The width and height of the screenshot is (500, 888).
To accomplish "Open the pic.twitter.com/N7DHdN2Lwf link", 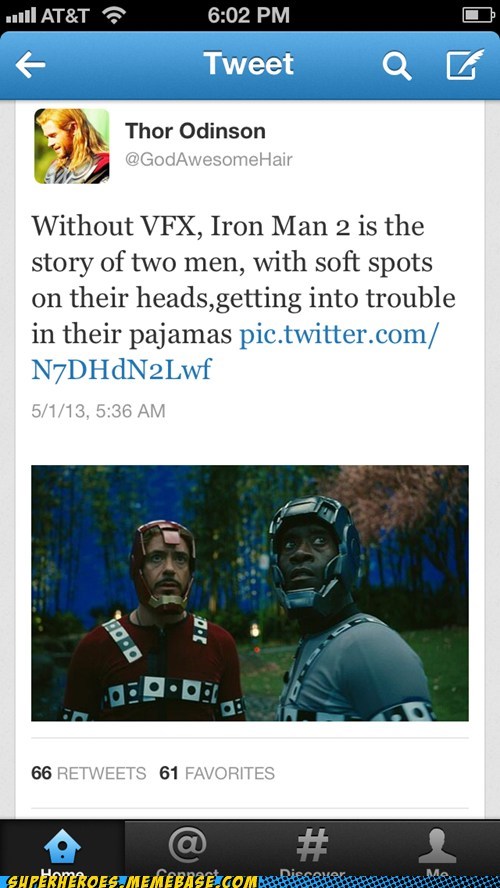I will [x=234, y=352].
